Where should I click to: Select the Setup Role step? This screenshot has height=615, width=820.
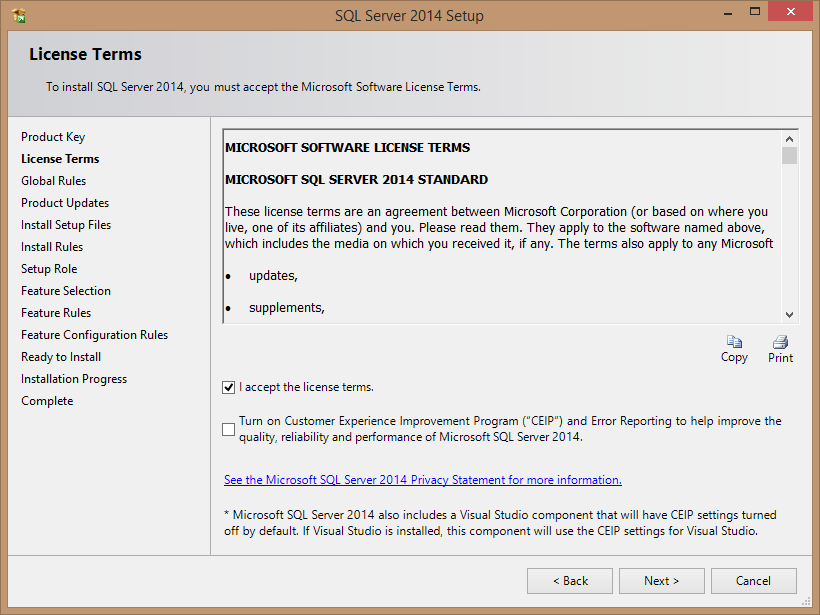pos(49,269)
